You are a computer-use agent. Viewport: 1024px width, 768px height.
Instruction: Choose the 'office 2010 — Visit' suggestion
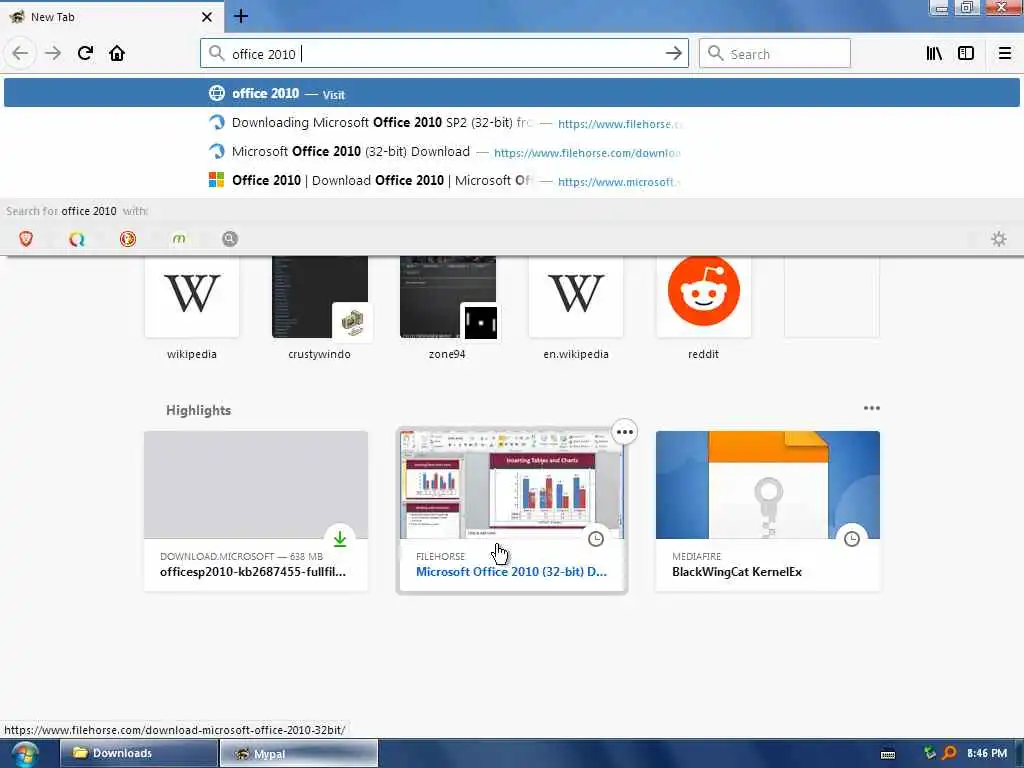point(512,93)
